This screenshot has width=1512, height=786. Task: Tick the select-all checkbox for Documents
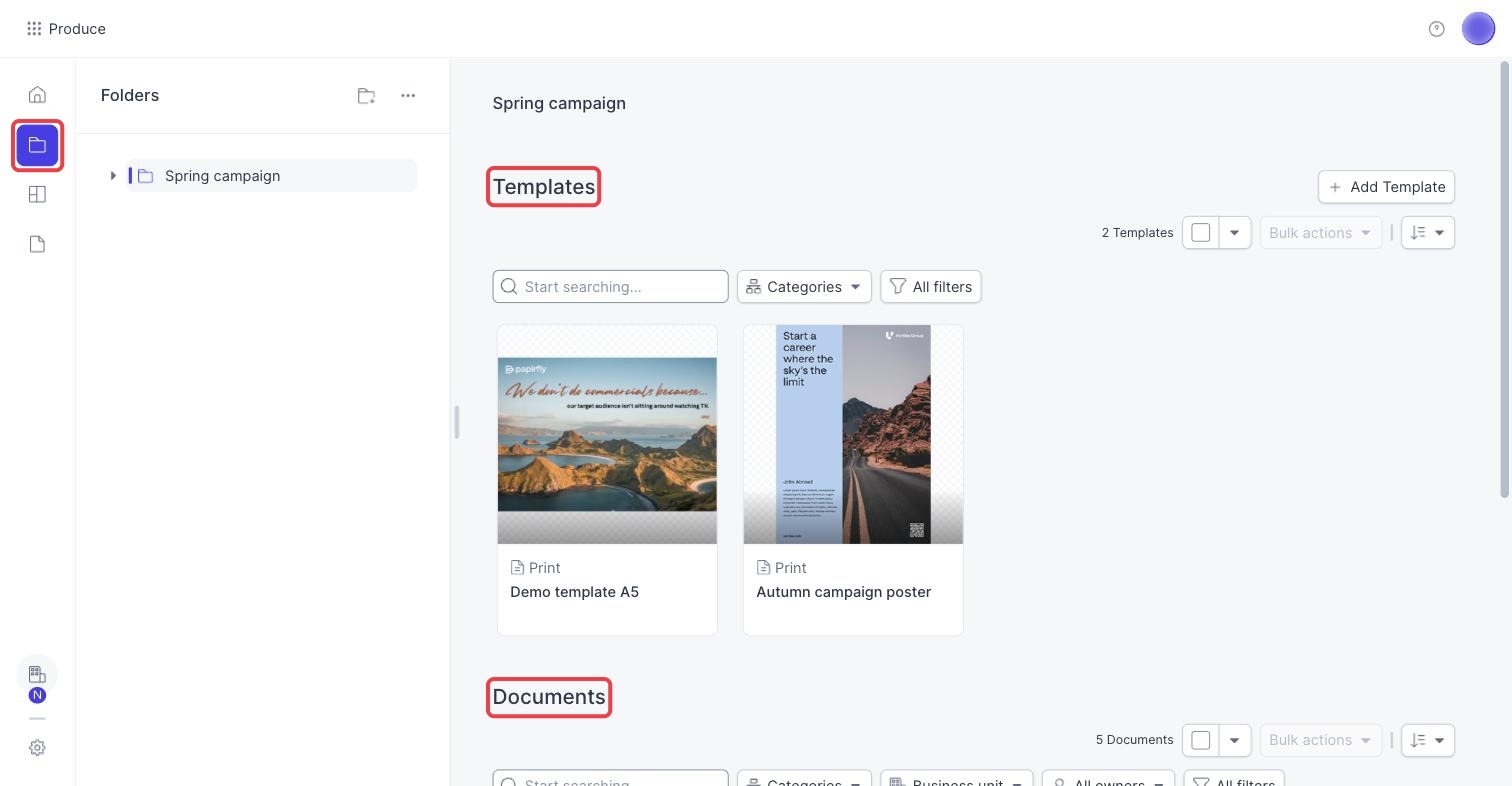pos(1201,741)
